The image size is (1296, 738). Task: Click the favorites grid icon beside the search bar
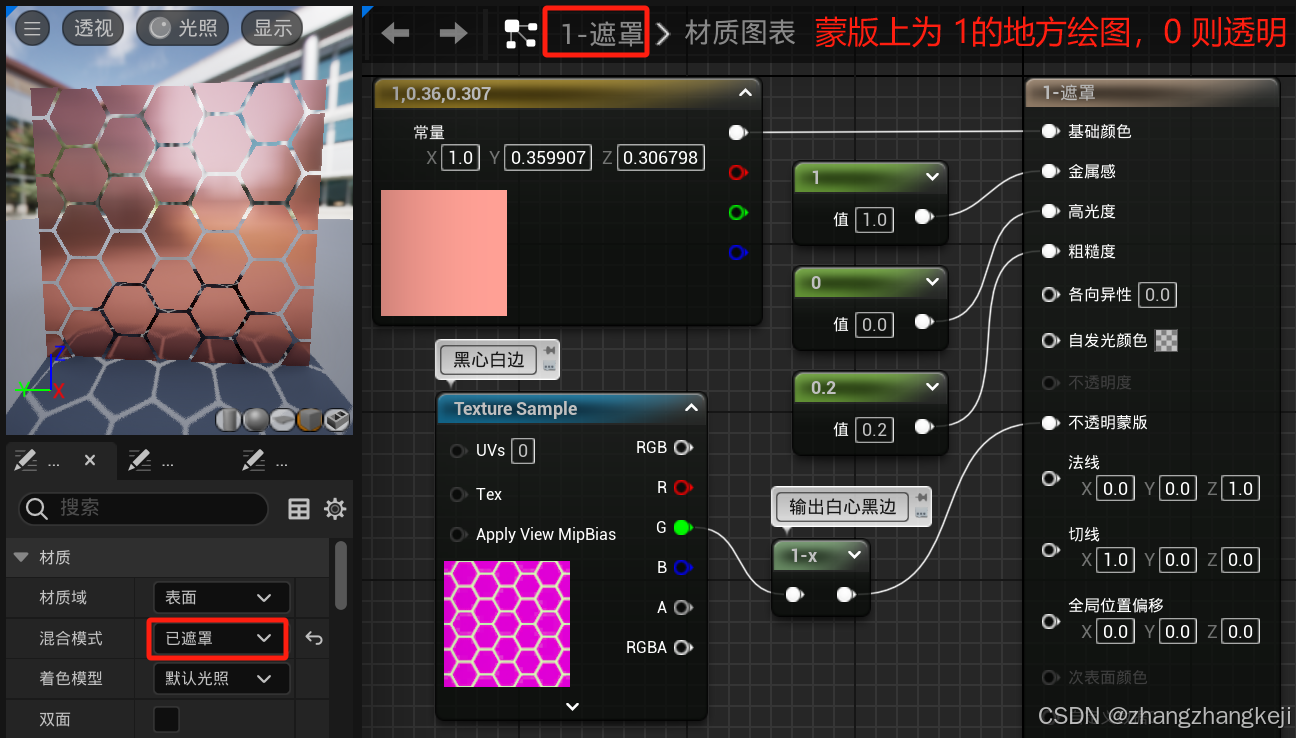[298, 510]
